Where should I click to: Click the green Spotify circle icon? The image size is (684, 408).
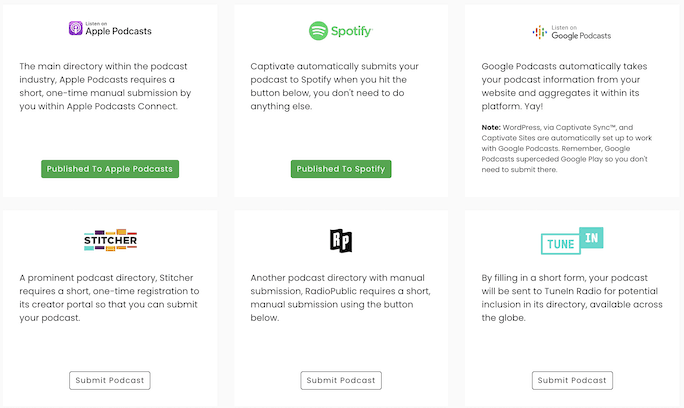coord(318,31)
